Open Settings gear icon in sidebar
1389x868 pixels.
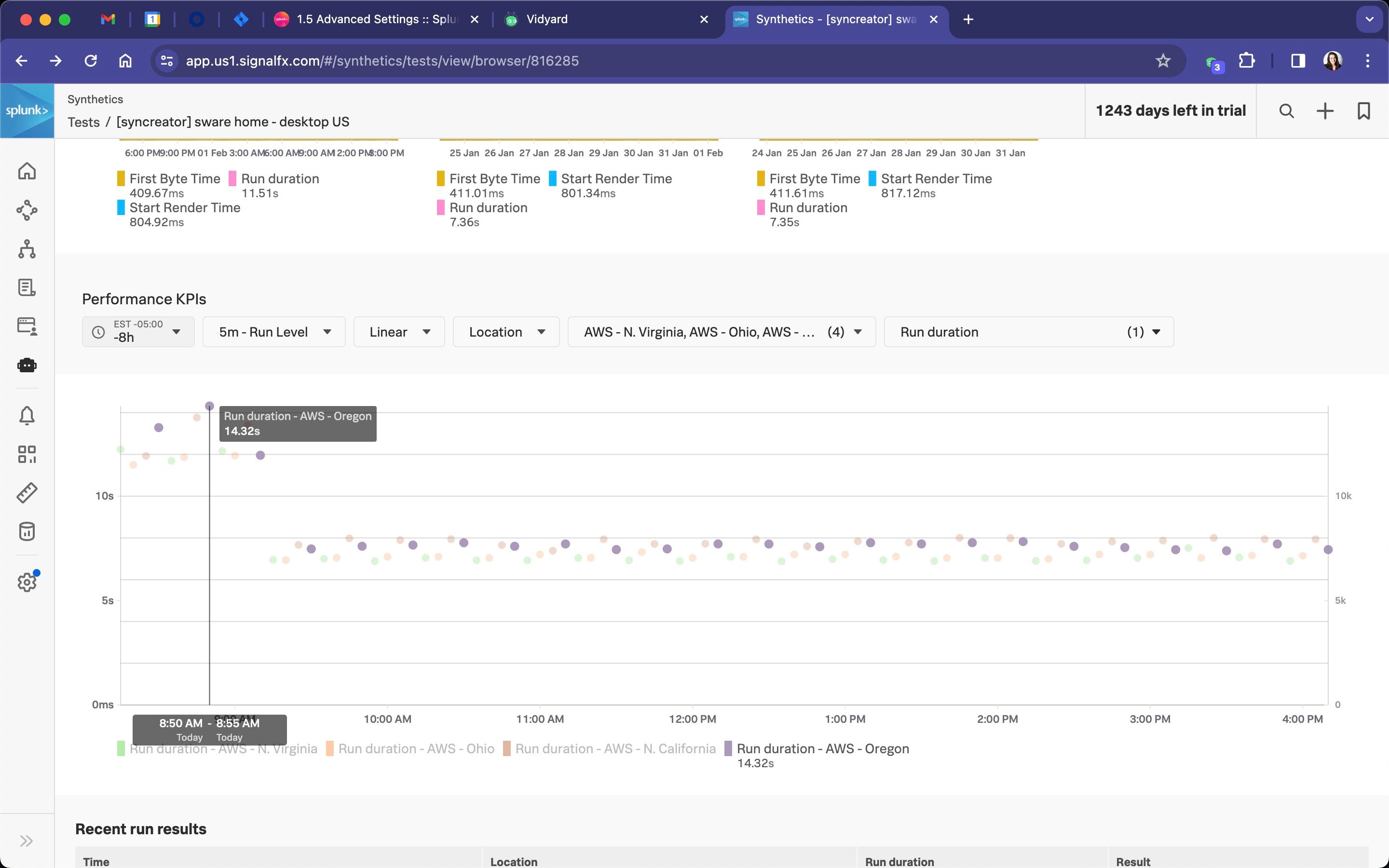coord(27,582)
